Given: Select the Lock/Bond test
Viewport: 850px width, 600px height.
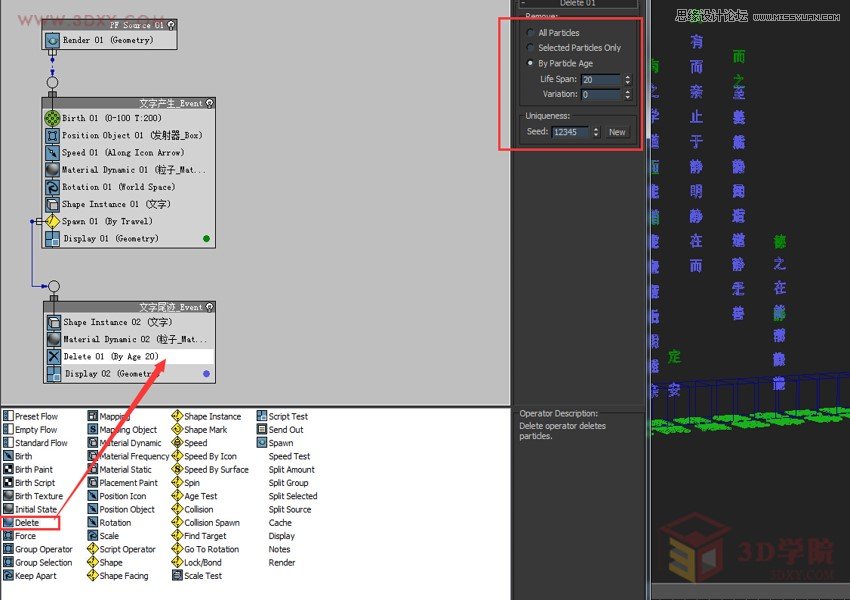Looking at the screenshot, I should tap(197, 563).
